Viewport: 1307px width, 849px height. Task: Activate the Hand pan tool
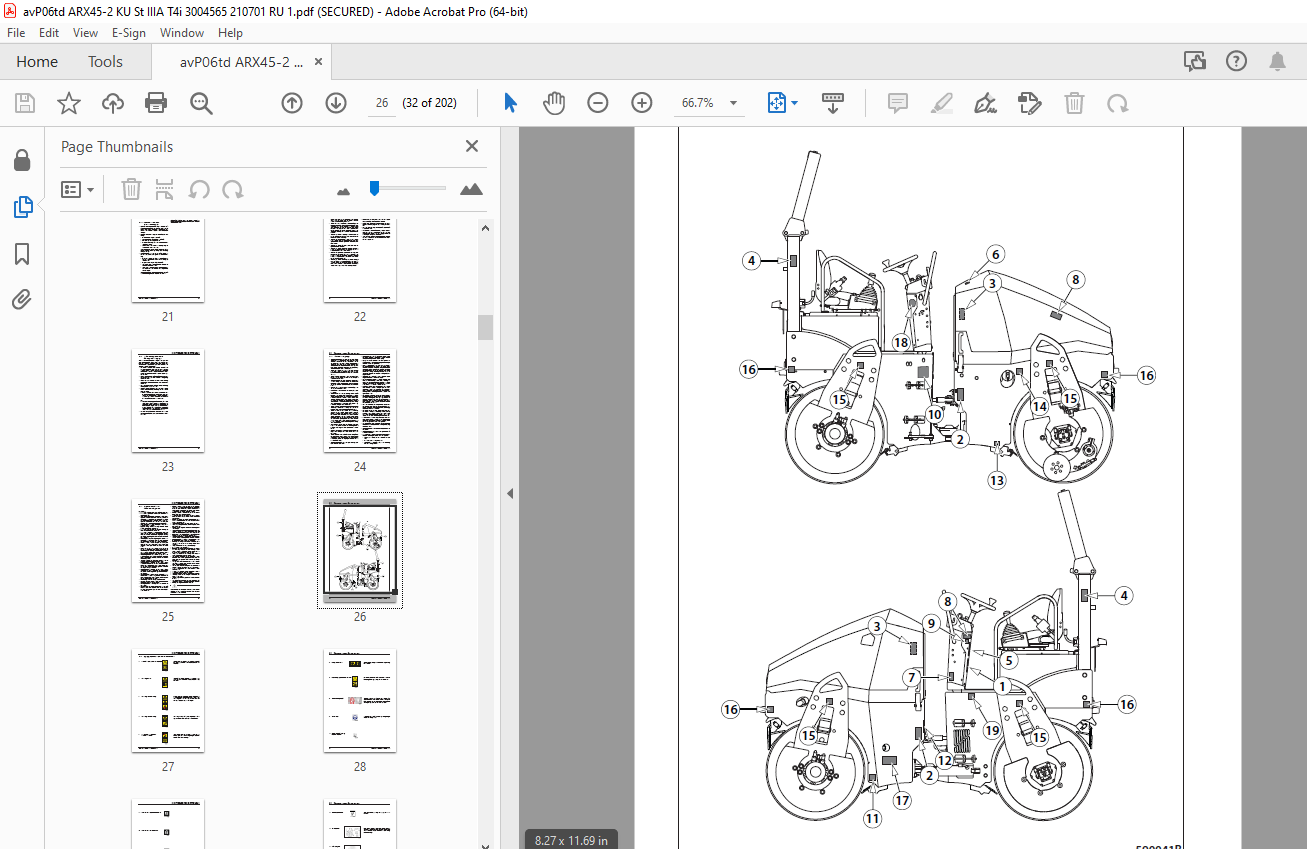click(x=554, y=103)
